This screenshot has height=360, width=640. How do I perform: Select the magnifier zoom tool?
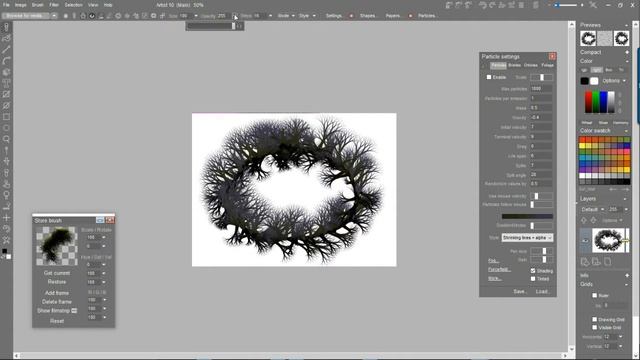pyautogui.click(x=6, y=140)
